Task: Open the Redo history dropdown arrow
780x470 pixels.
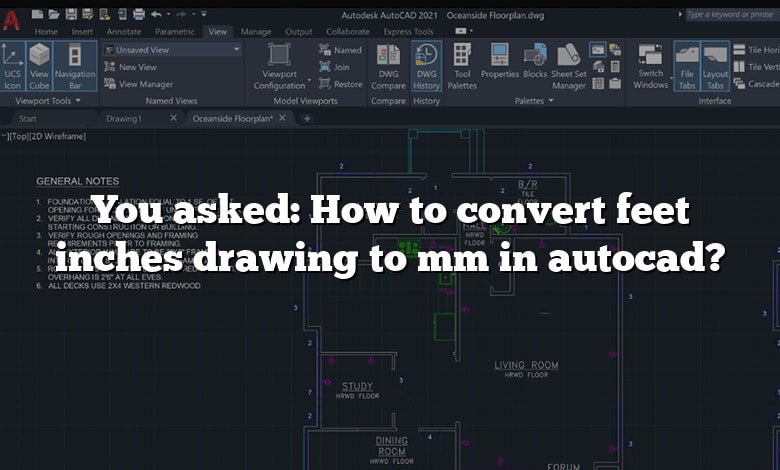Action: click(x=194, y=14)
